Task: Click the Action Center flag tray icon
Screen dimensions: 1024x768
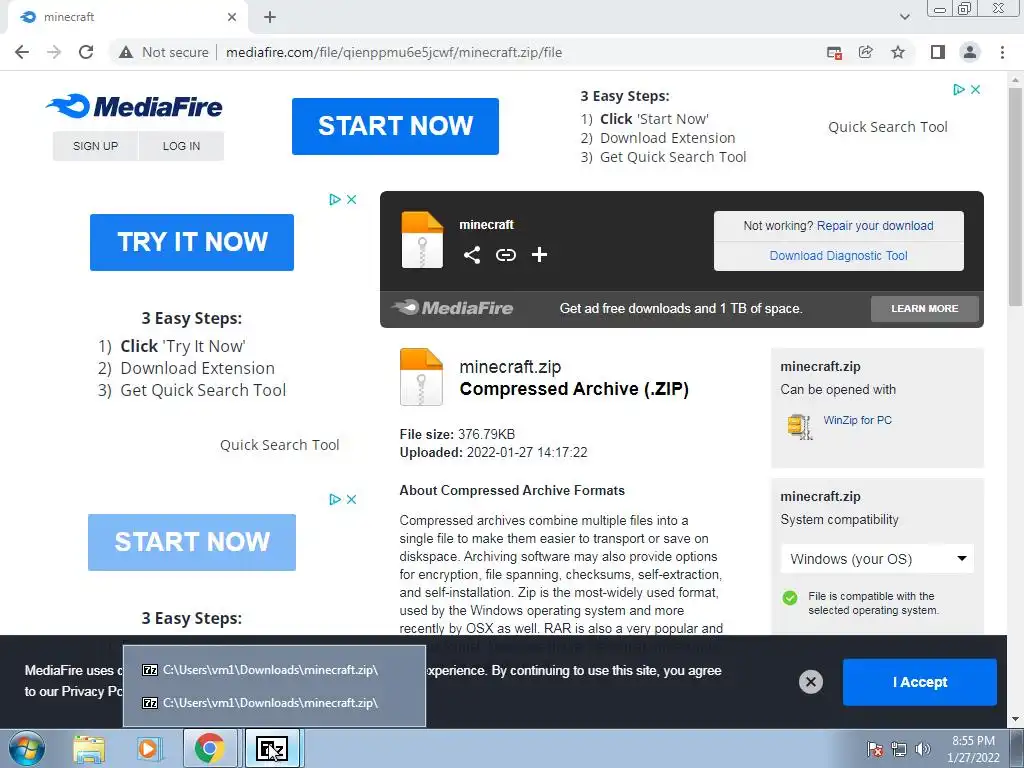Action: pos(874,749)
